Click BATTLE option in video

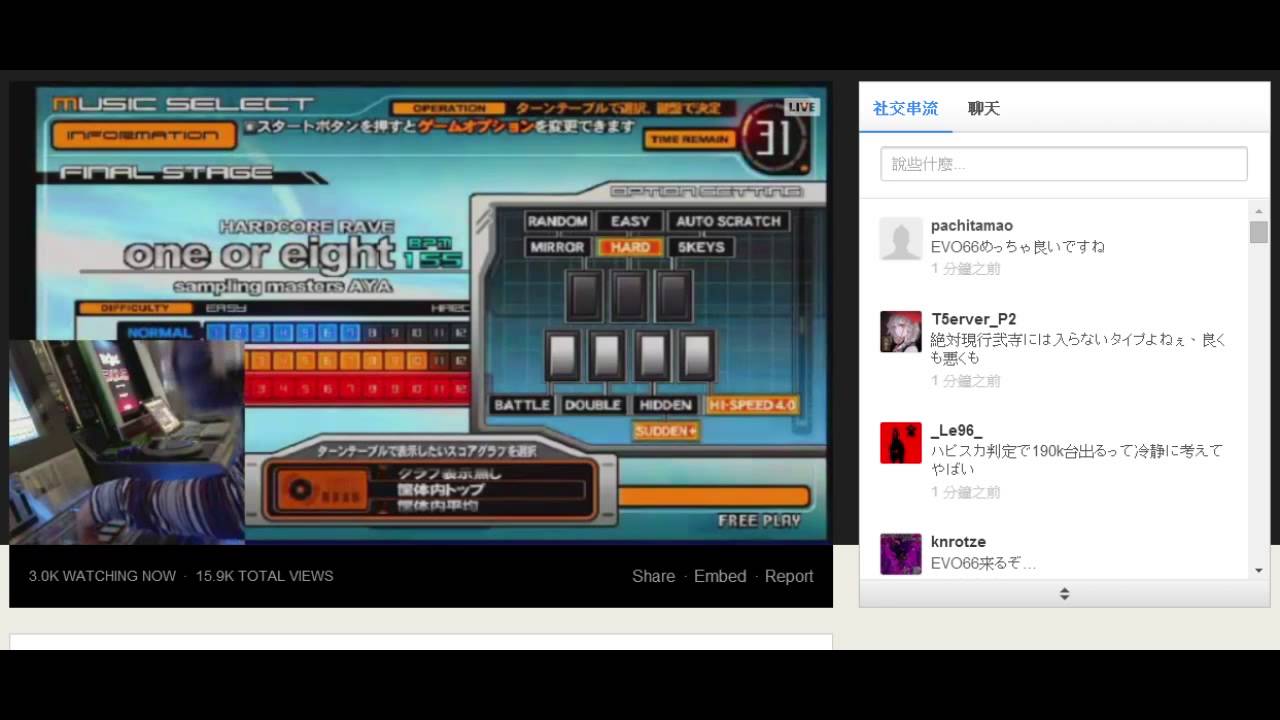tap(522, 405)
